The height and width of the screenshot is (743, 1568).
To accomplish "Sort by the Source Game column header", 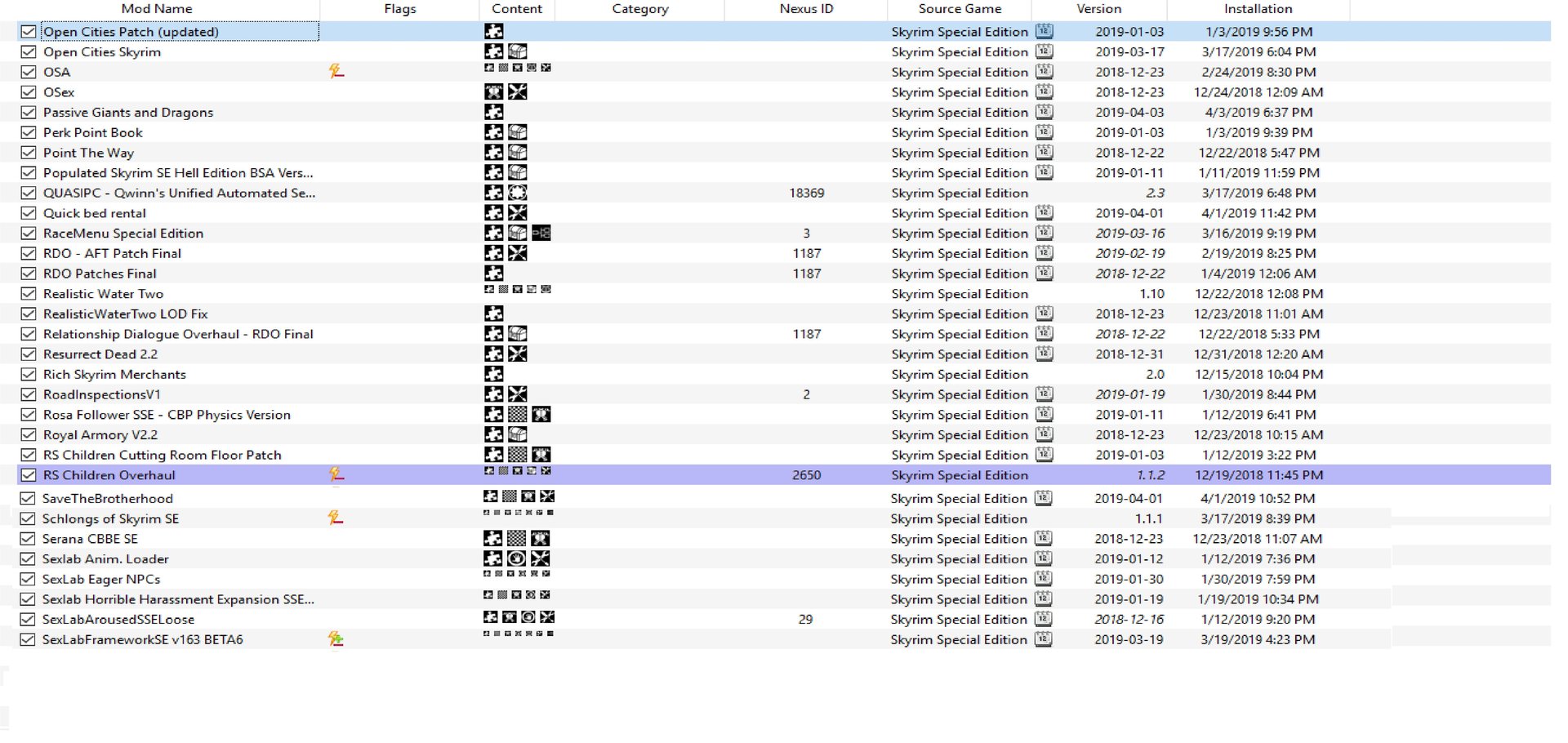I will 960,9.
